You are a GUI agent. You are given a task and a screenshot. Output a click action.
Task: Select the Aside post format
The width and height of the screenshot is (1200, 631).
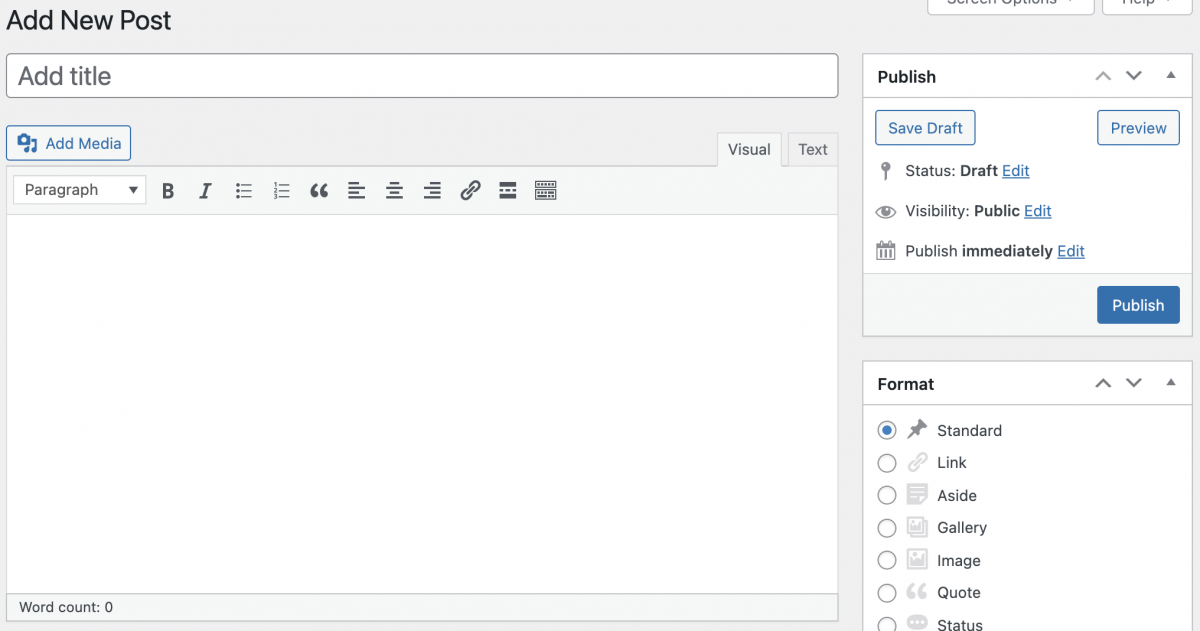click(x=887, y=495)
